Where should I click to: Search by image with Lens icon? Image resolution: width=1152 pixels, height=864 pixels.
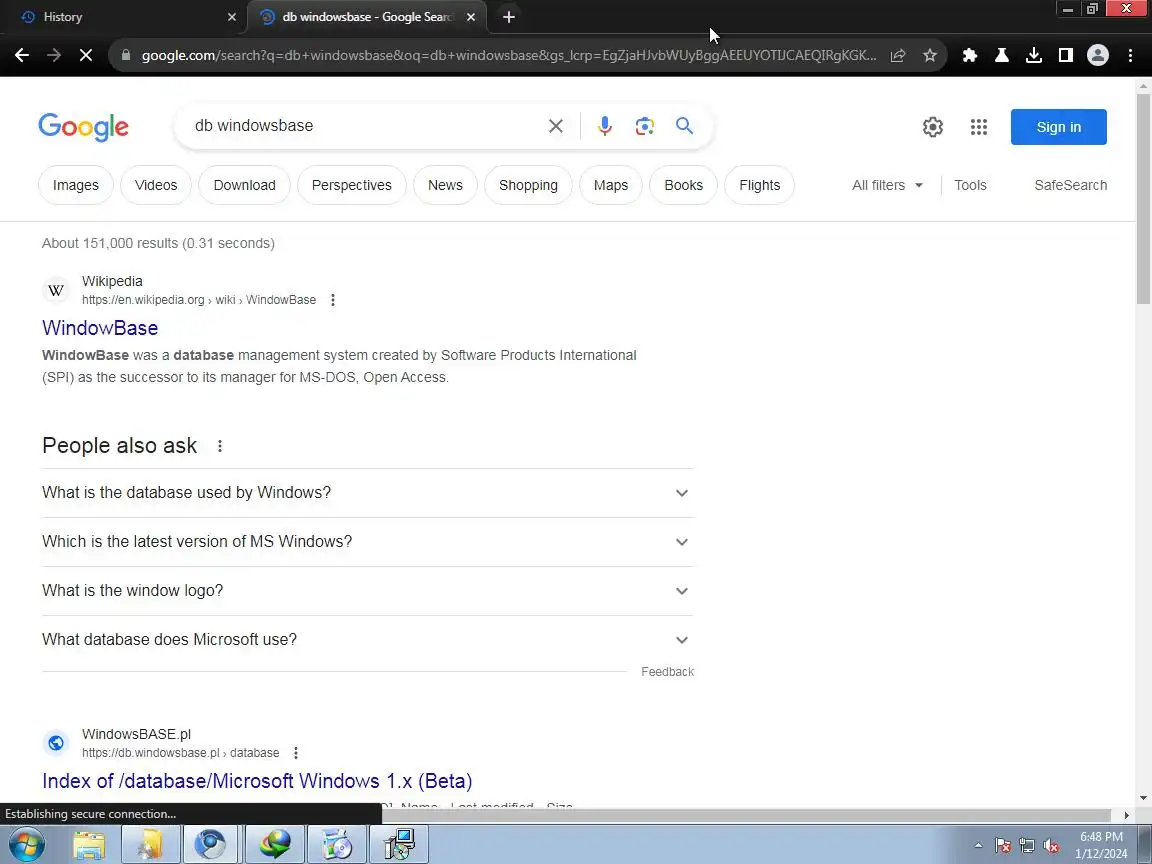pyautogui.click(x=644, y=126)
